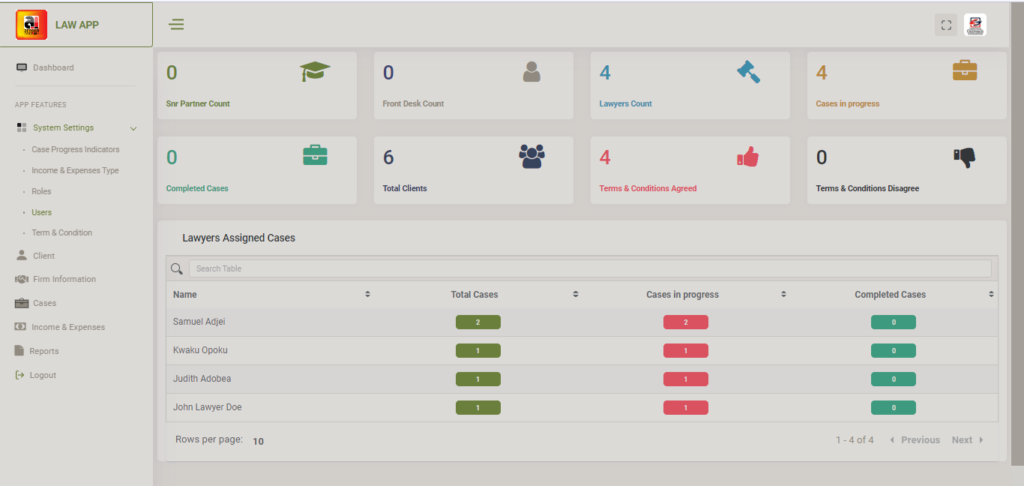The width and height of the screenshot is (1024, 486).
Task: Open Income & Expenses in sidebar
Action: tap(67, 327)
